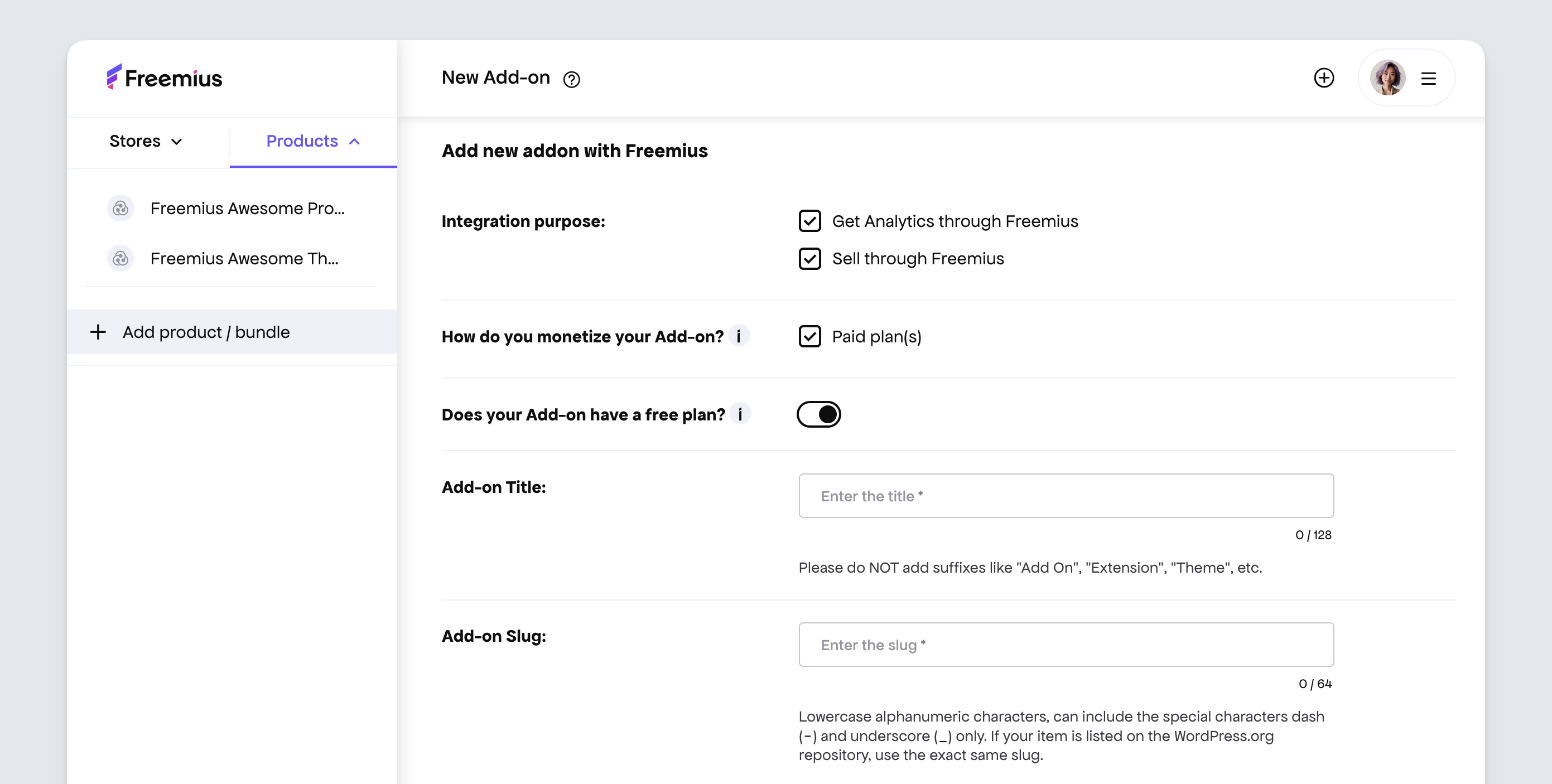The image size is (1552, 784).
Task: Click the 'Add-on Title:' label
Action: 493,487
